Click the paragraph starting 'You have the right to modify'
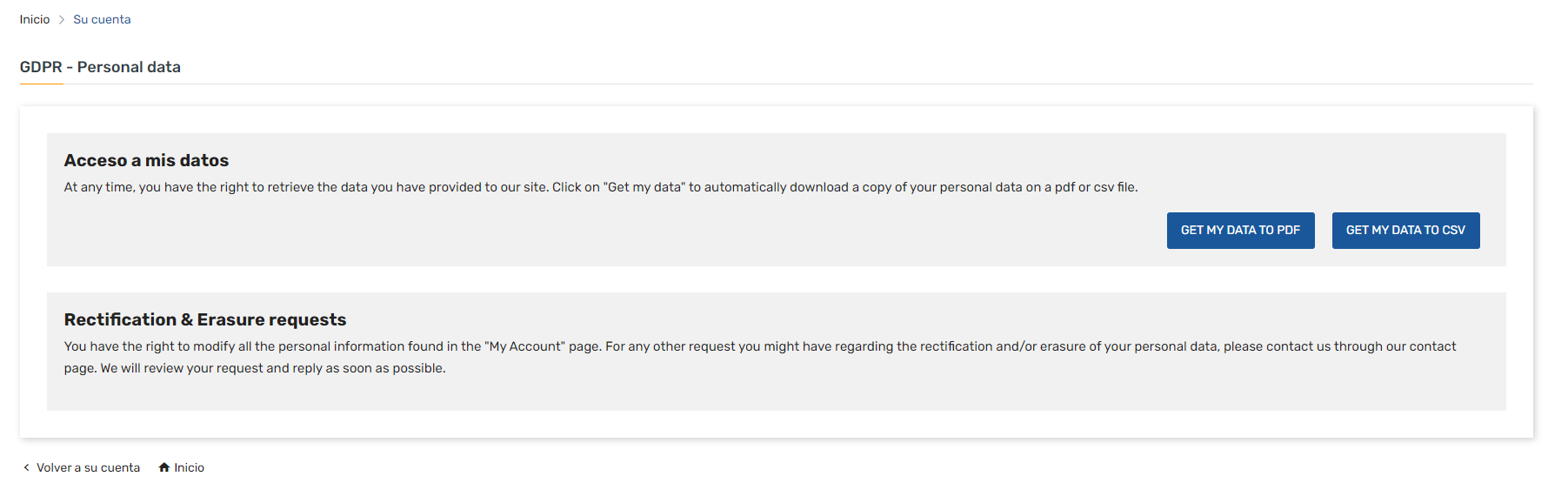Screen dimensions: 1568x483 [760, 357]
